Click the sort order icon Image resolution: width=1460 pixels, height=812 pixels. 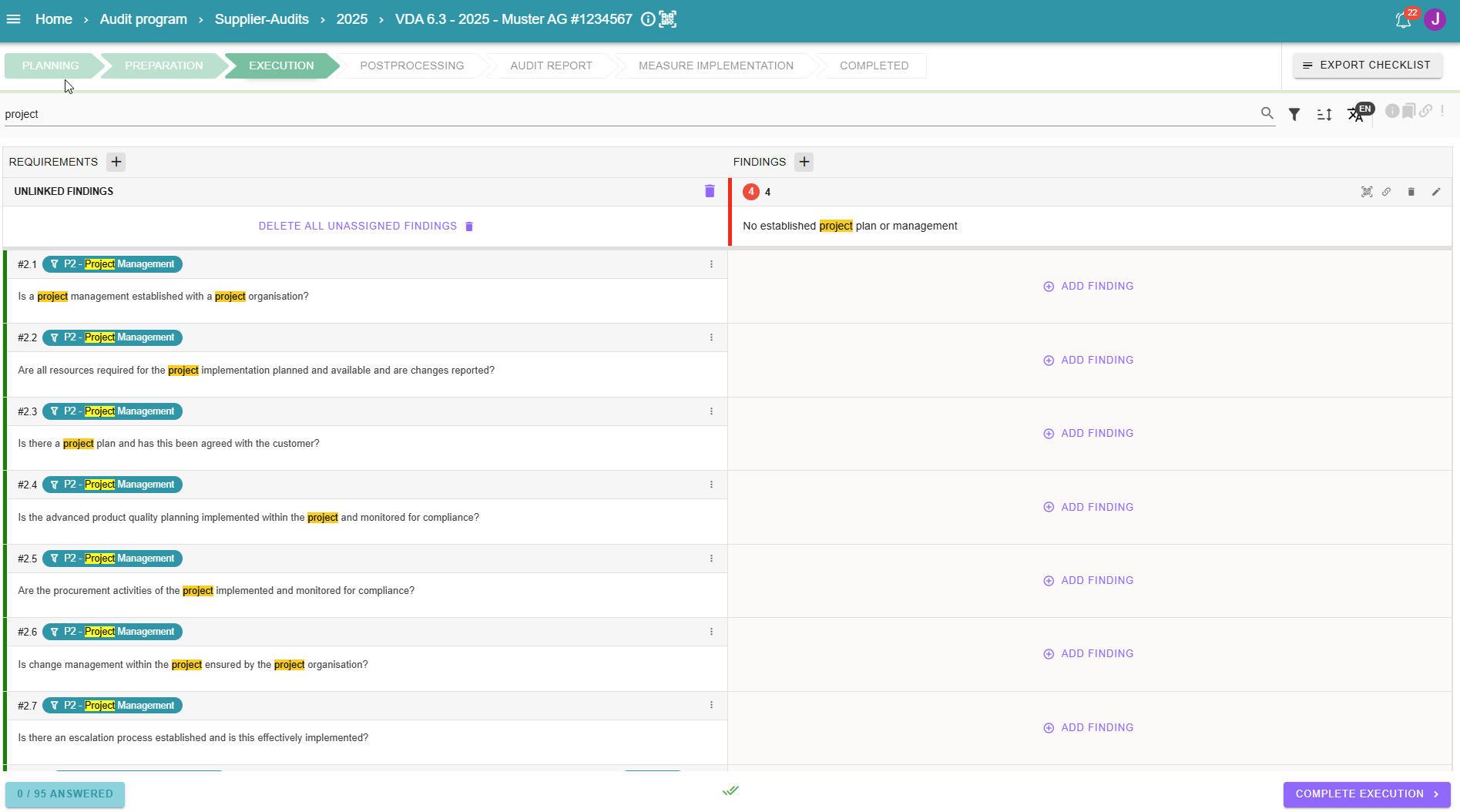tap(1324, 114)
